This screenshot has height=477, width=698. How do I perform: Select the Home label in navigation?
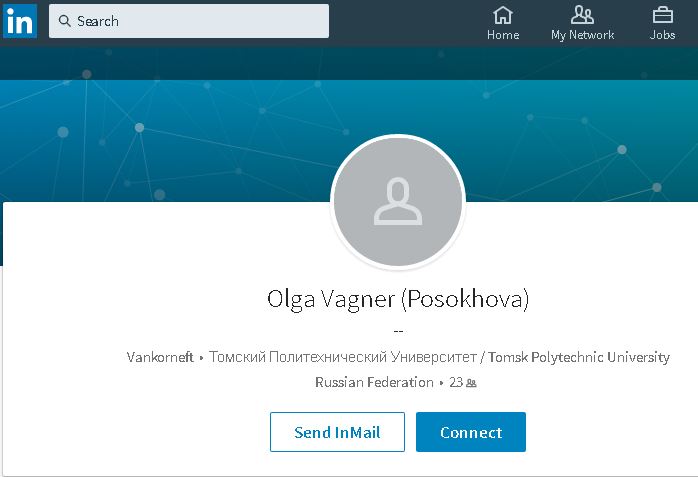pos(503,35)
